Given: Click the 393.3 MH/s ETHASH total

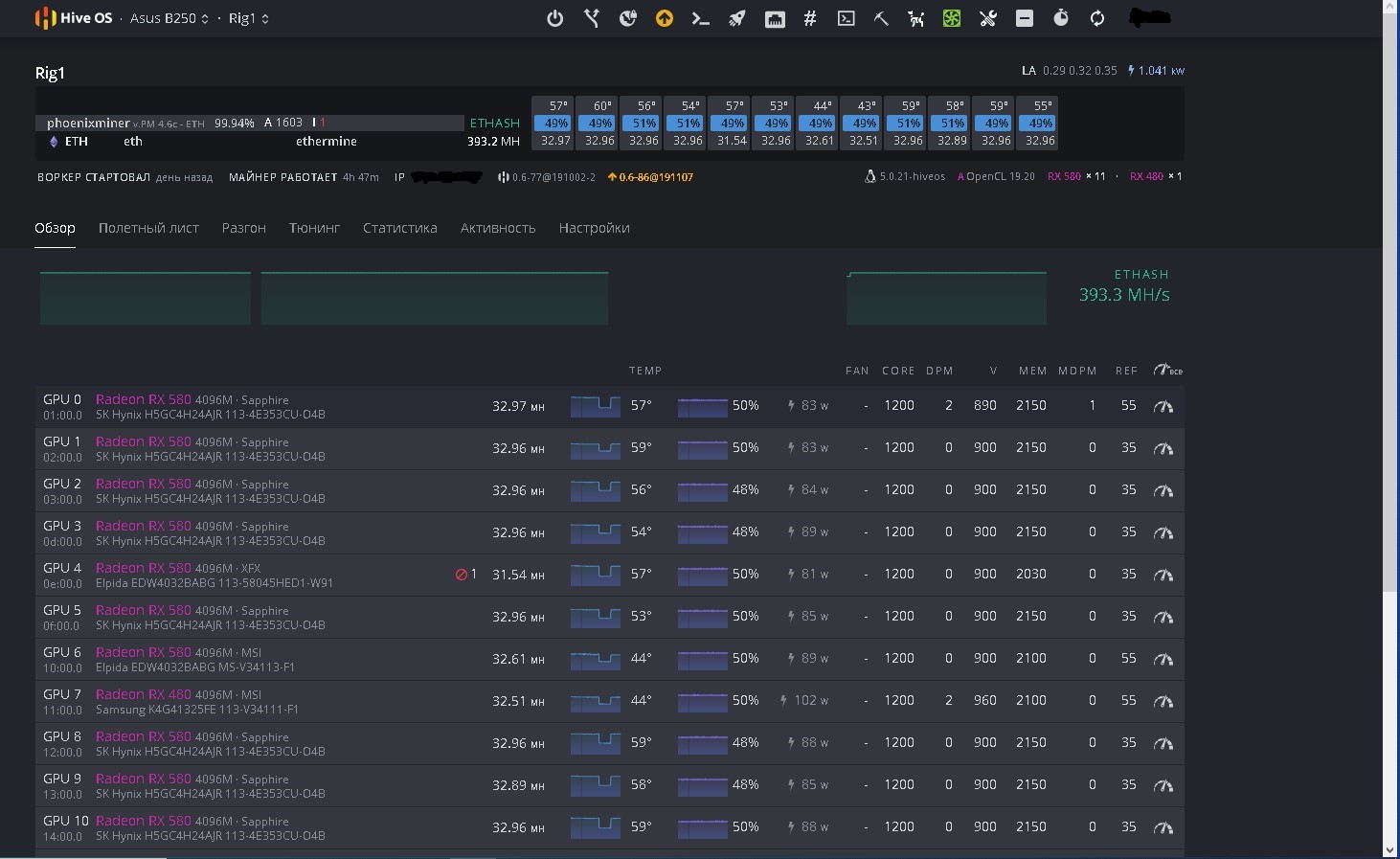Looking at the screenshot, I should tap(1124, 295).
